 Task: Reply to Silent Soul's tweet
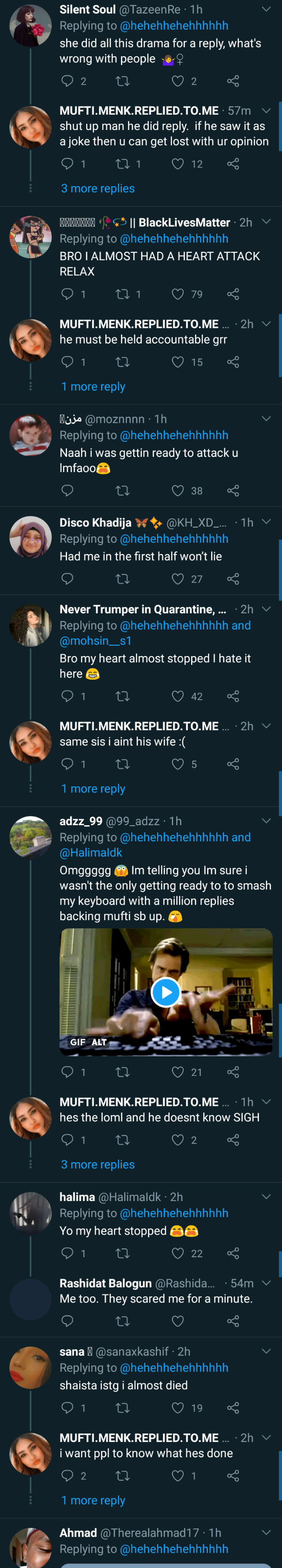(67, 81)
